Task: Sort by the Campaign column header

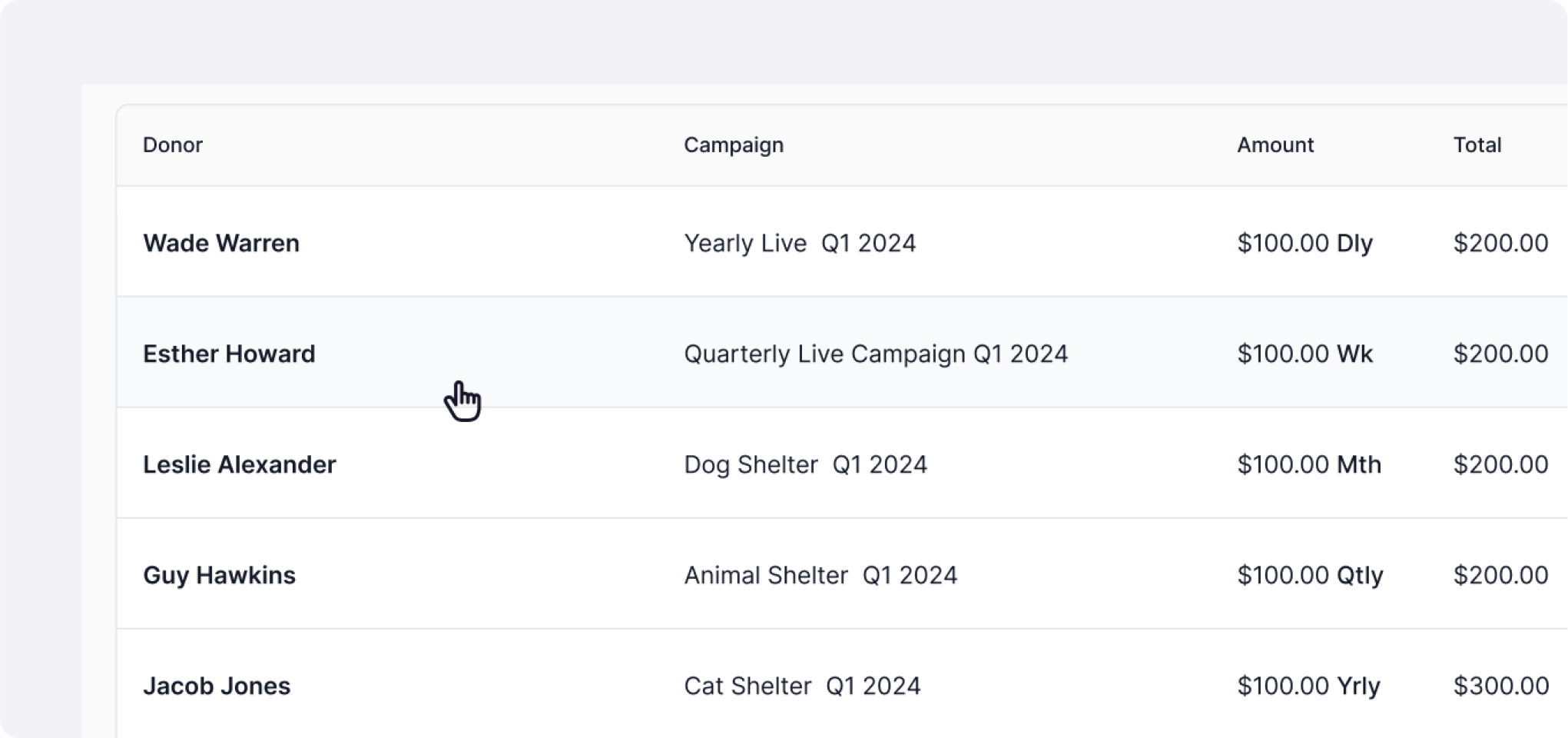Action: pos(734,145)
